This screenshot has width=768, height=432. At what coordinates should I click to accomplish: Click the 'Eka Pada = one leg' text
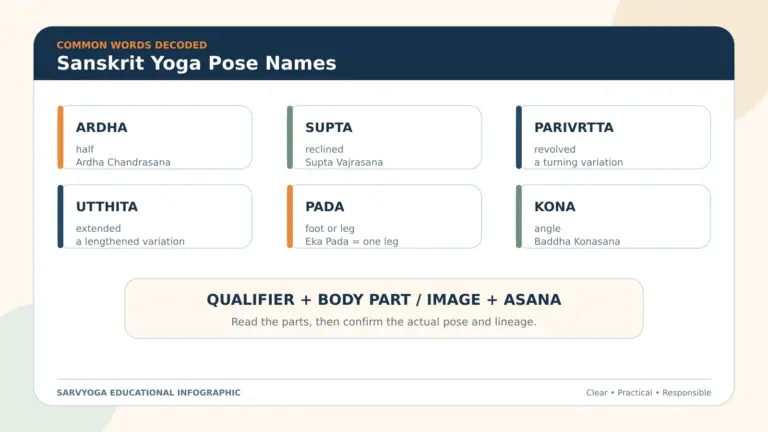(x=352, y=241)
